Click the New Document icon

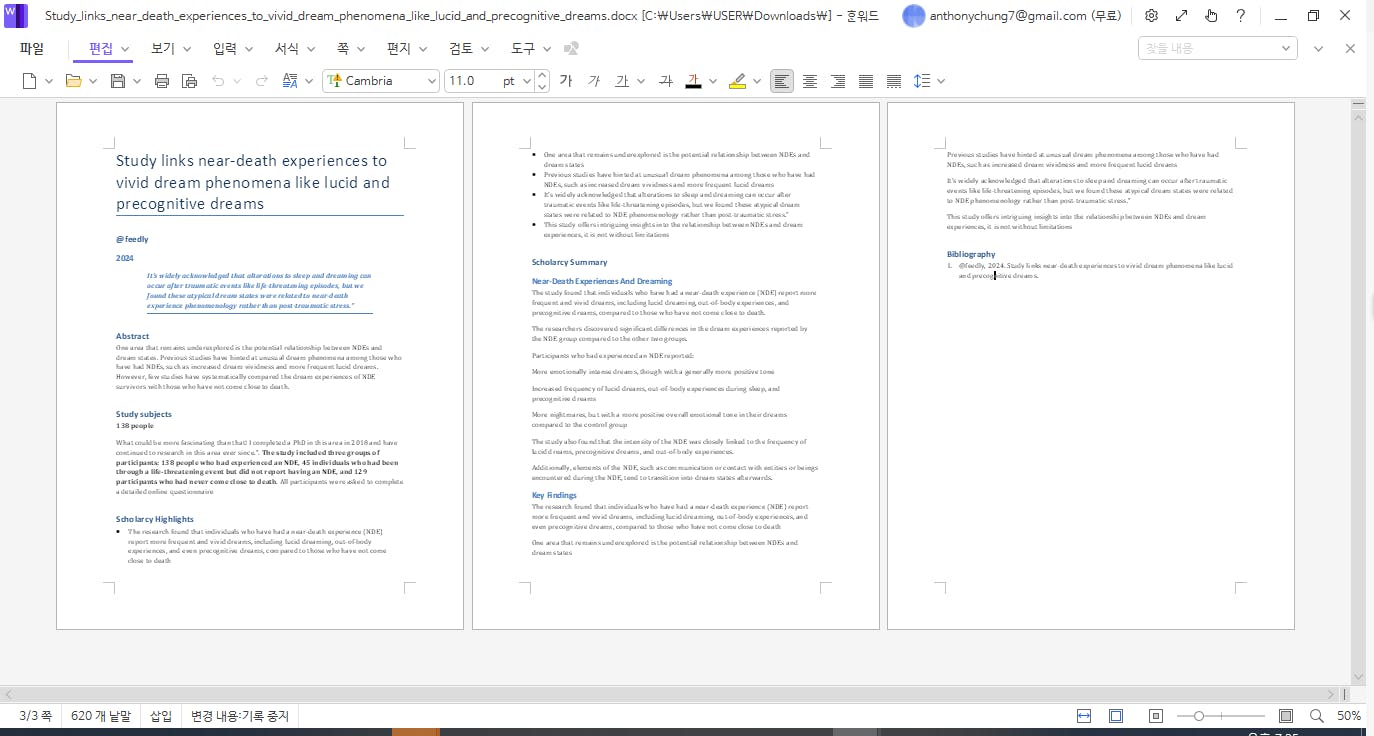click(30, 81)
